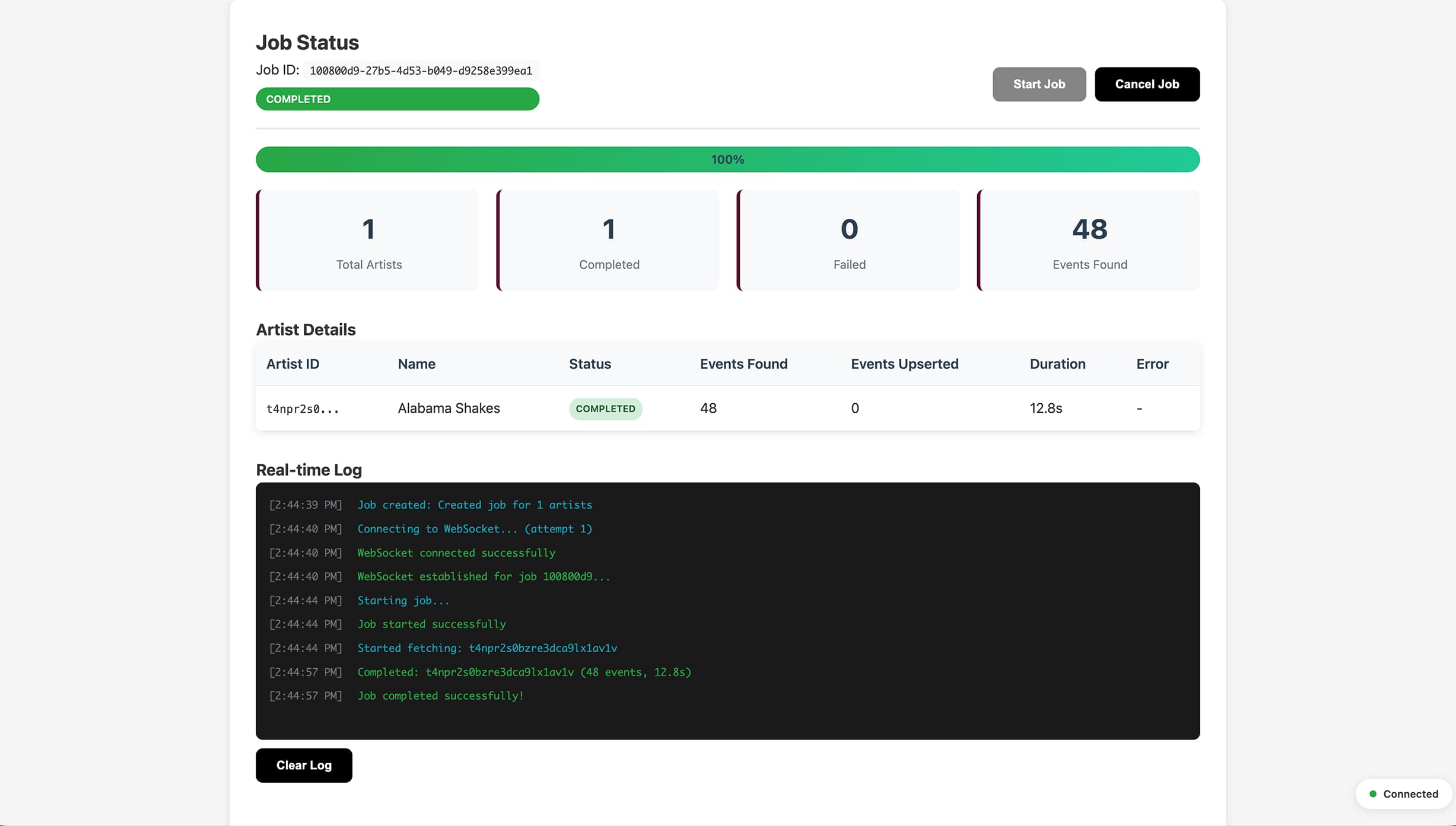Click the truncated Artist ID t4npr2s0
Screen dimensions: 1456x826
pyautogui.click(x=303, y=409)
